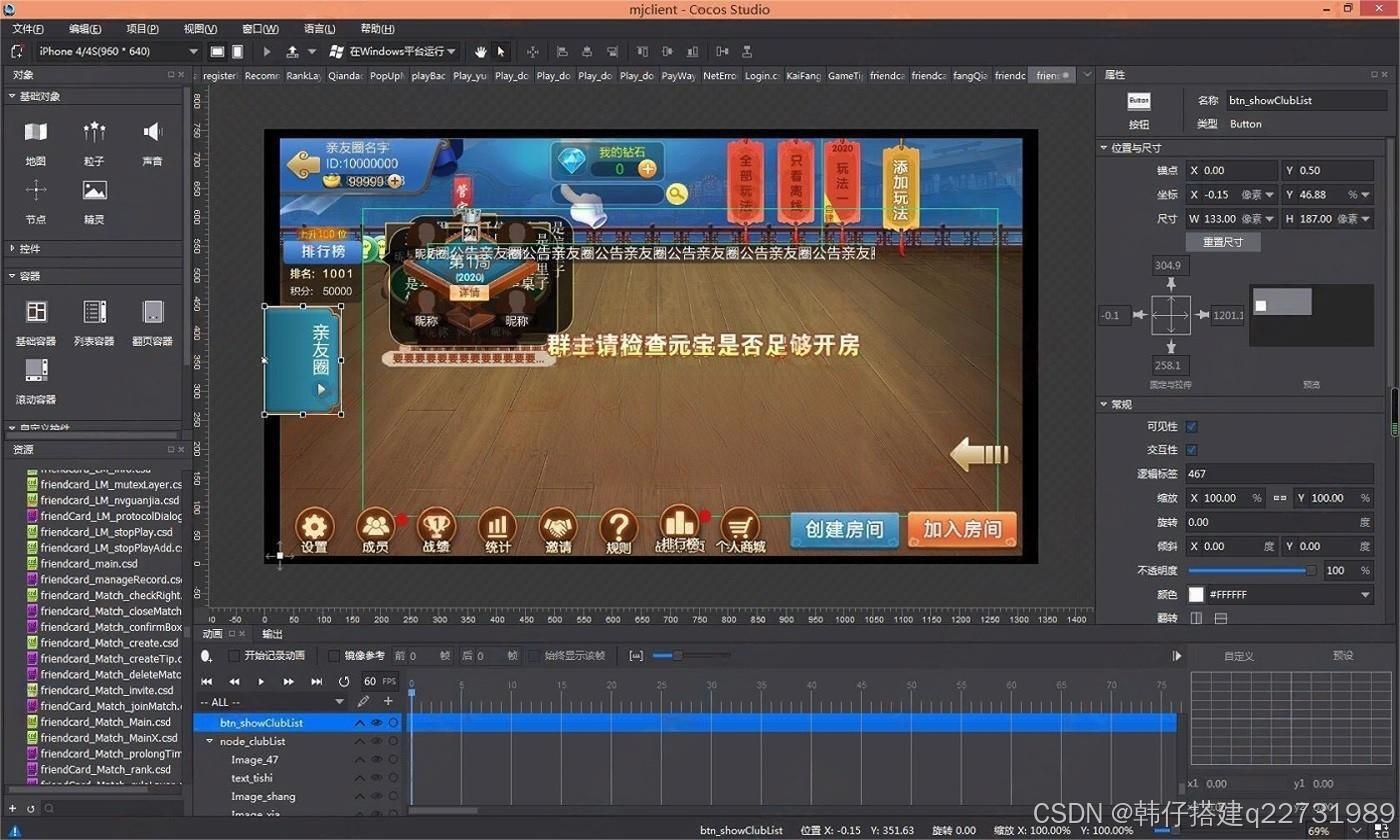The height and width of the screenshot is (840, 1400).
Task: Switch to the 输出 output tab
Action: [272, 633]
